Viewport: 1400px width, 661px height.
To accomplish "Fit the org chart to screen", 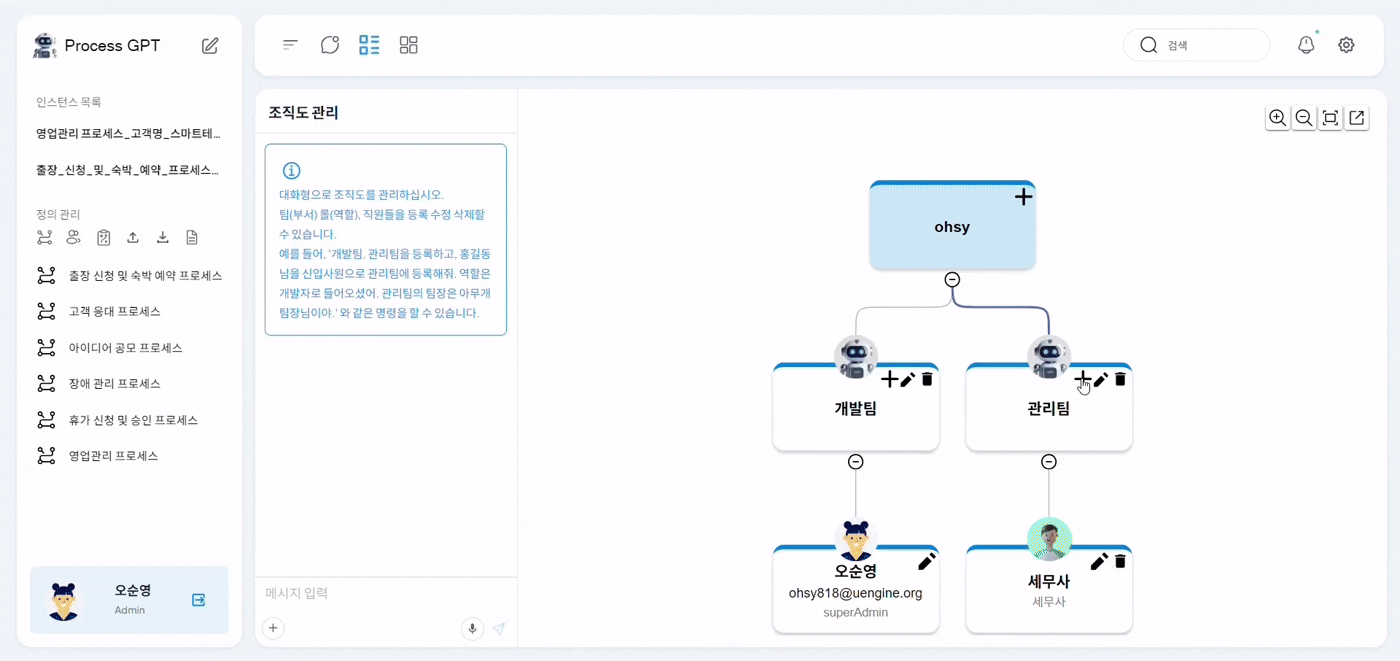I will tap(1330, 118).
